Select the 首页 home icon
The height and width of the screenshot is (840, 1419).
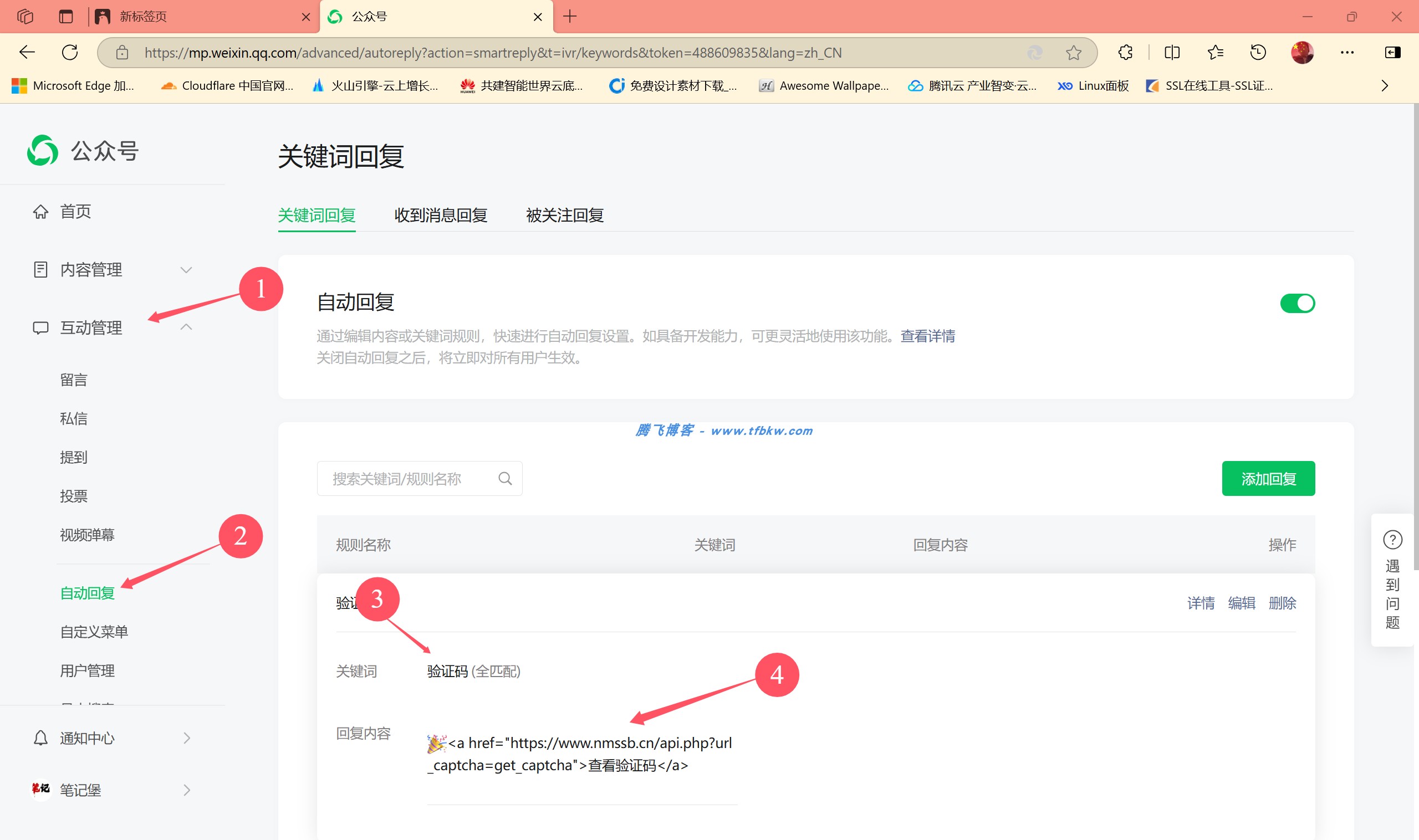[40, 211]
